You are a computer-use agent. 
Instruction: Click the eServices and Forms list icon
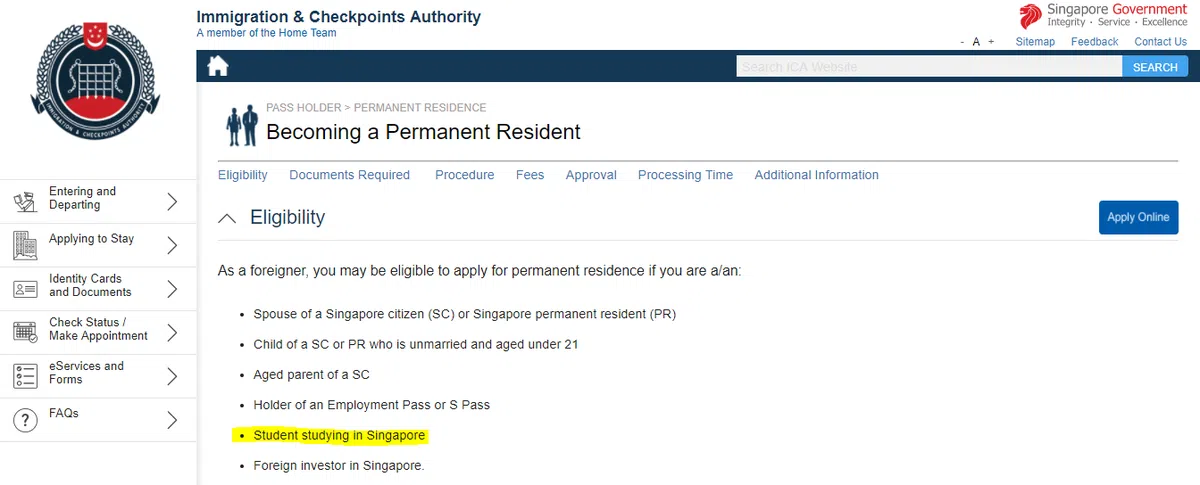click(x=25, y=376)
